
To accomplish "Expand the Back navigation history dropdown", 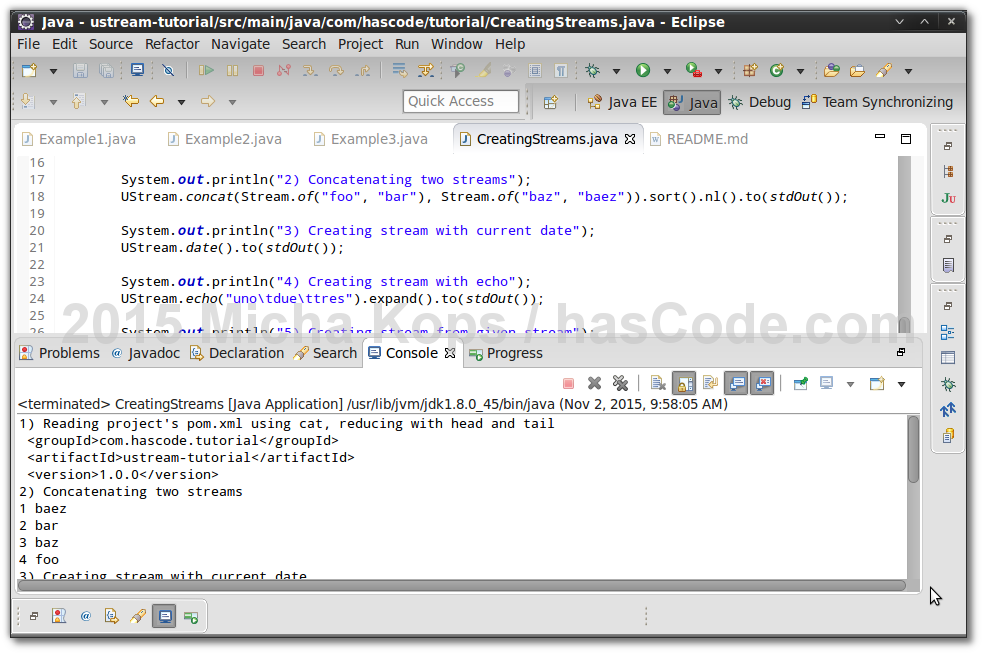I will coord(180,101).
